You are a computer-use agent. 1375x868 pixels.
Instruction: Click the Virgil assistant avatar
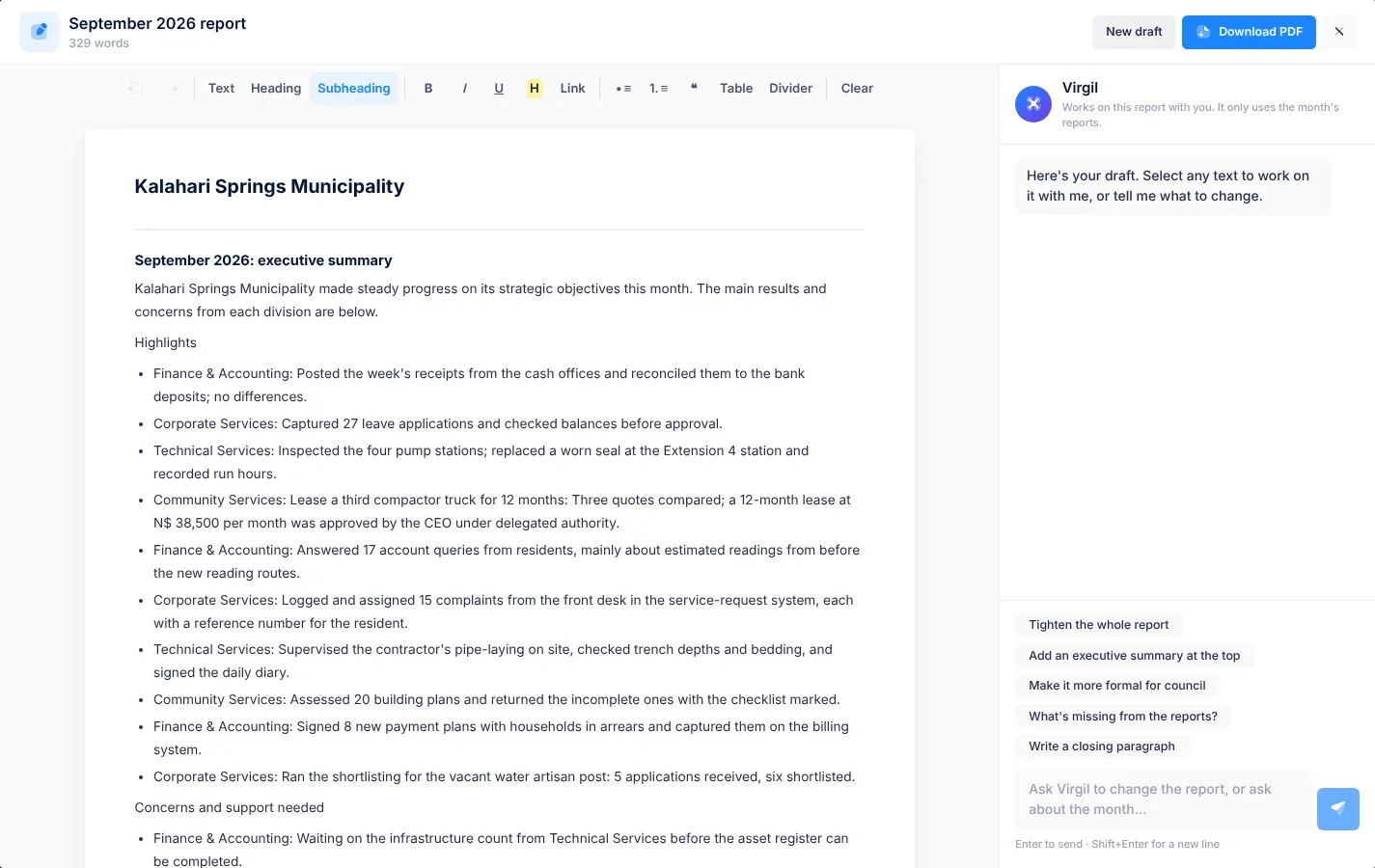click(x=1033, y=104)
